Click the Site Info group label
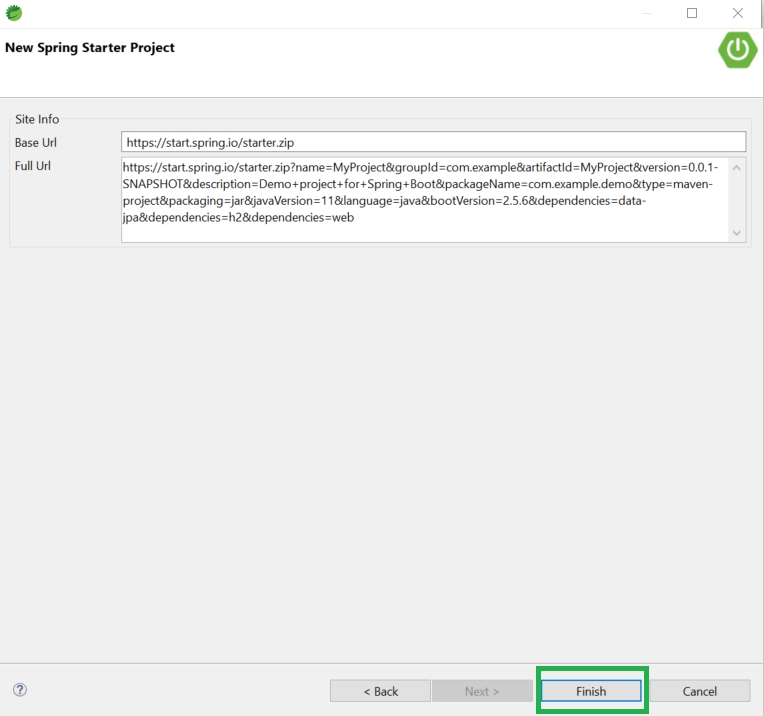764x716 pixels. 37,119
